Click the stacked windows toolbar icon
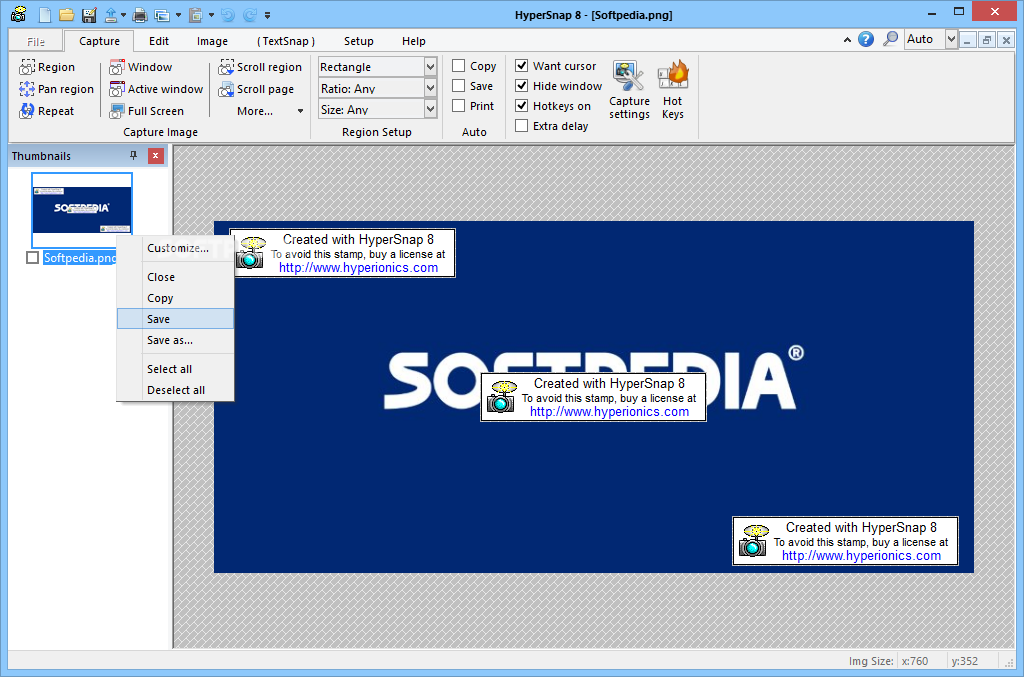 tap(161, 14)
